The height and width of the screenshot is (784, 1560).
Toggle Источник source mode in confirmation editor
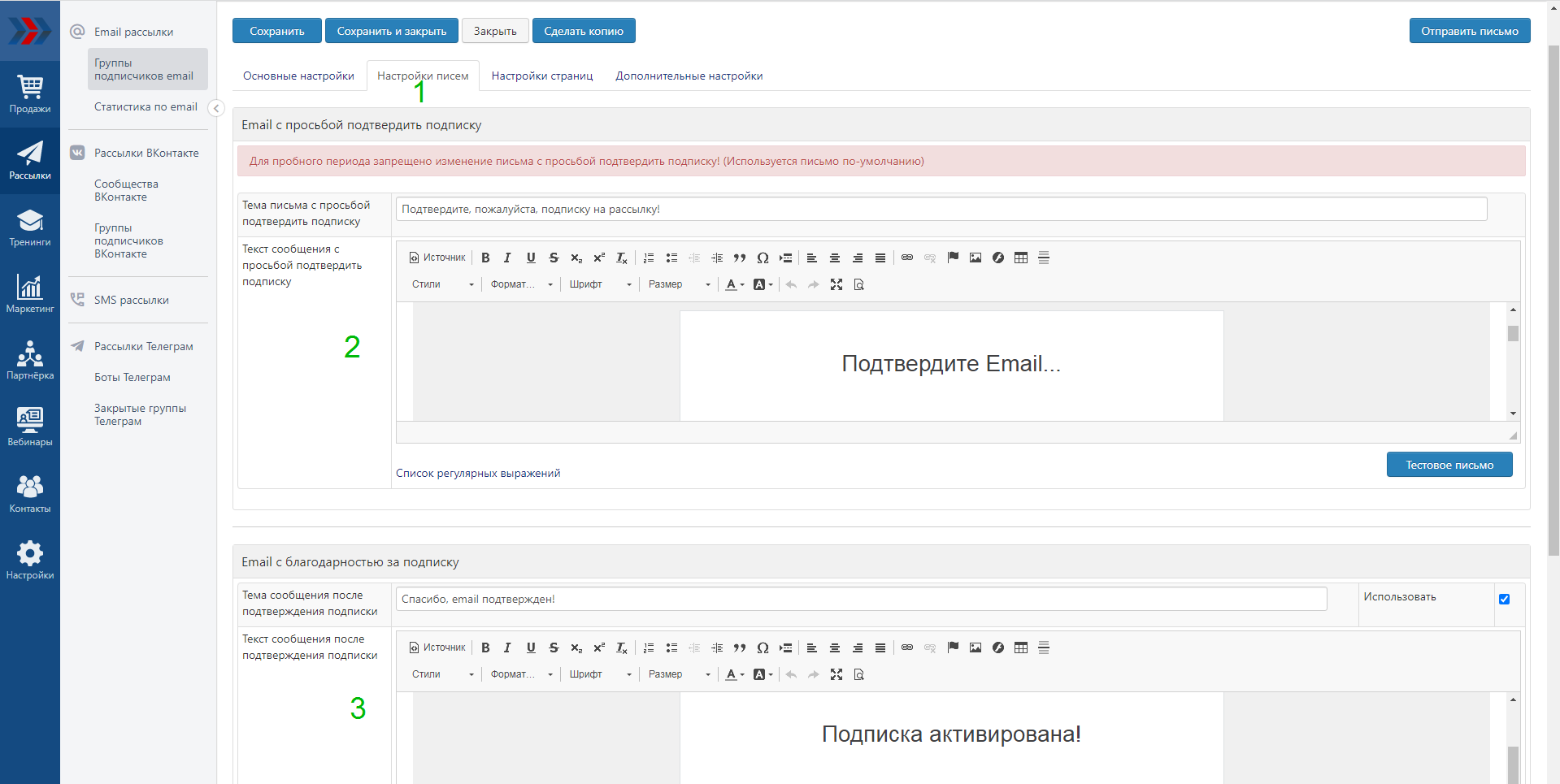pyautogui.click(x=437, y=258)
